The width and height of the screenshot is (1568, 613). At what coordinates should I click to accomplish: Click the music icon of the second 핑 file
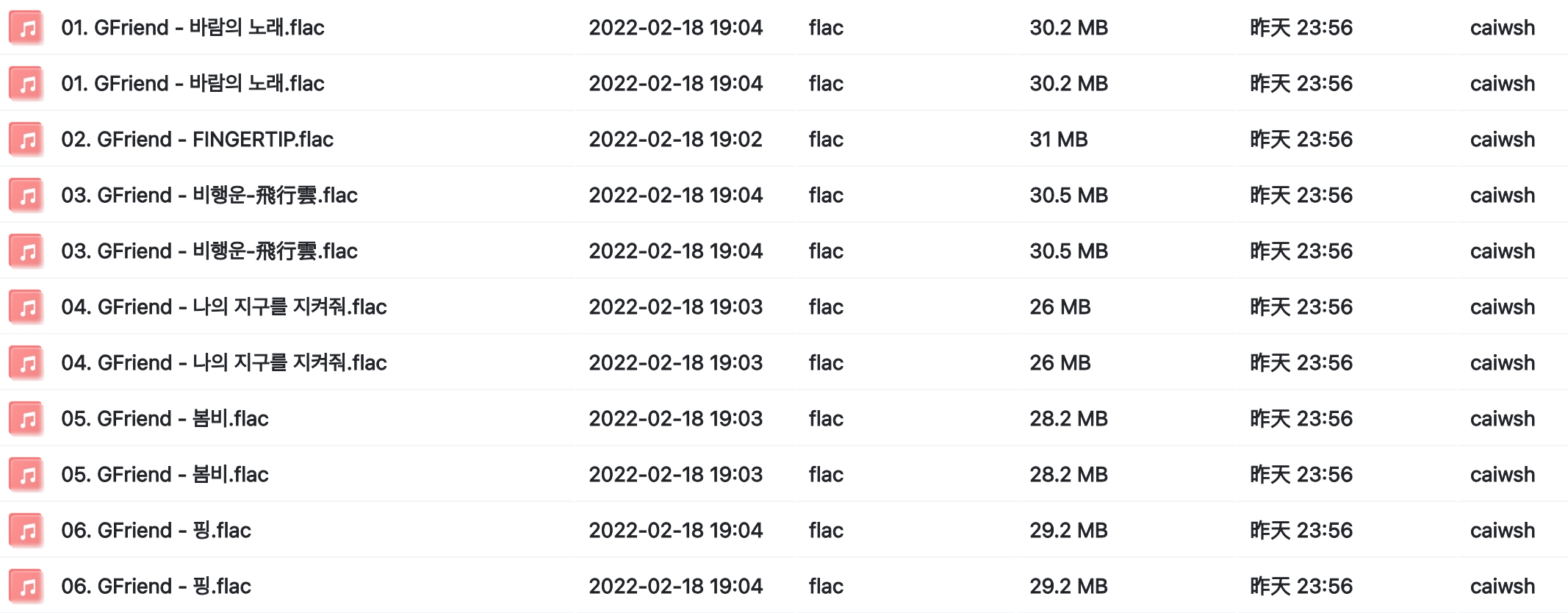pyautogui.click(x=27, y=587)
